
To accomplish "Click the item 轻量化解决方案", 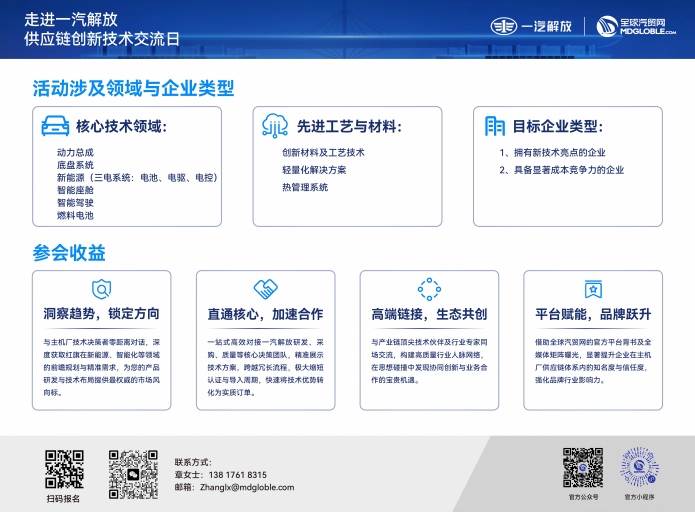I will (314, 170).
